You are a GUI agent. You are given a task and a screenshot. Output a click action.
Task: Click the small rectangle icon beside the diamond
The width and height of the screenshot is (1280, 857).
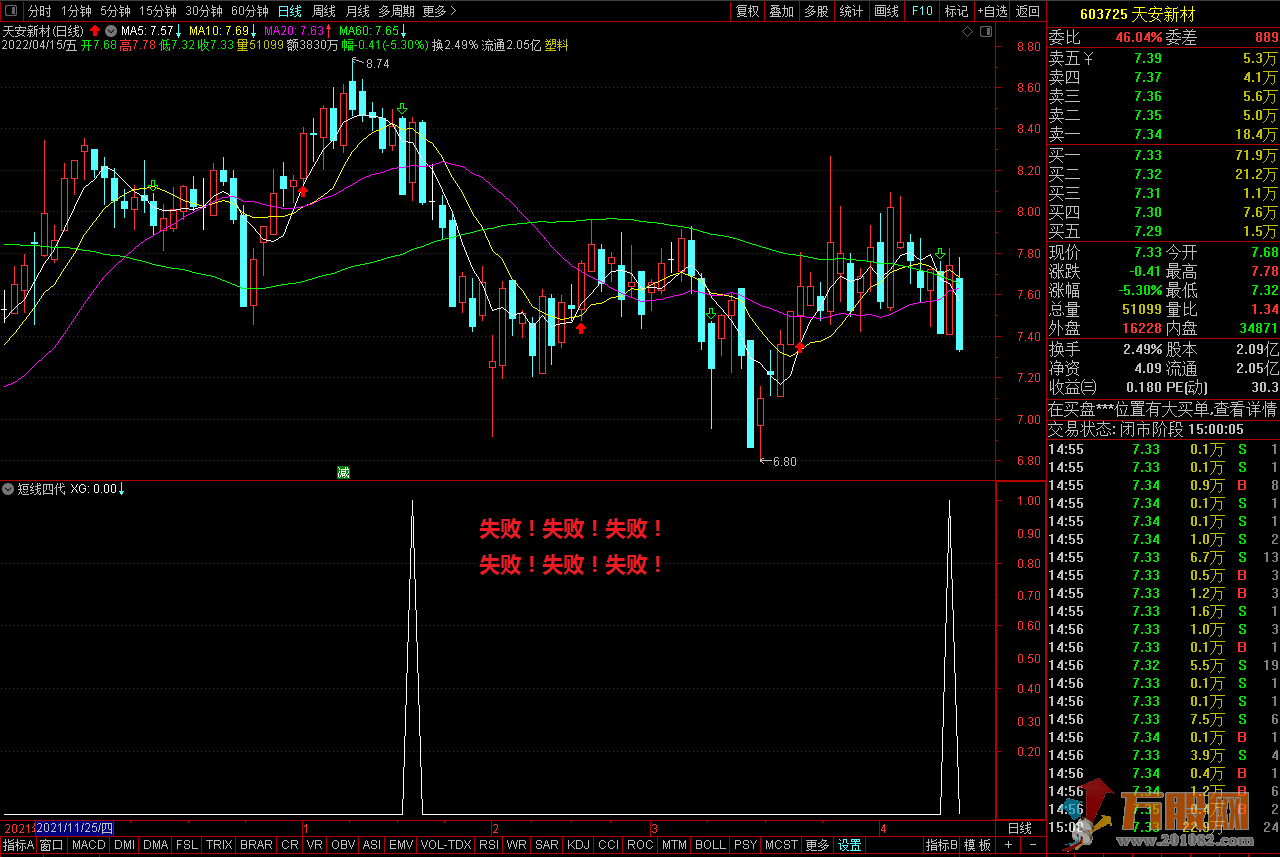[x=986, y=32]
